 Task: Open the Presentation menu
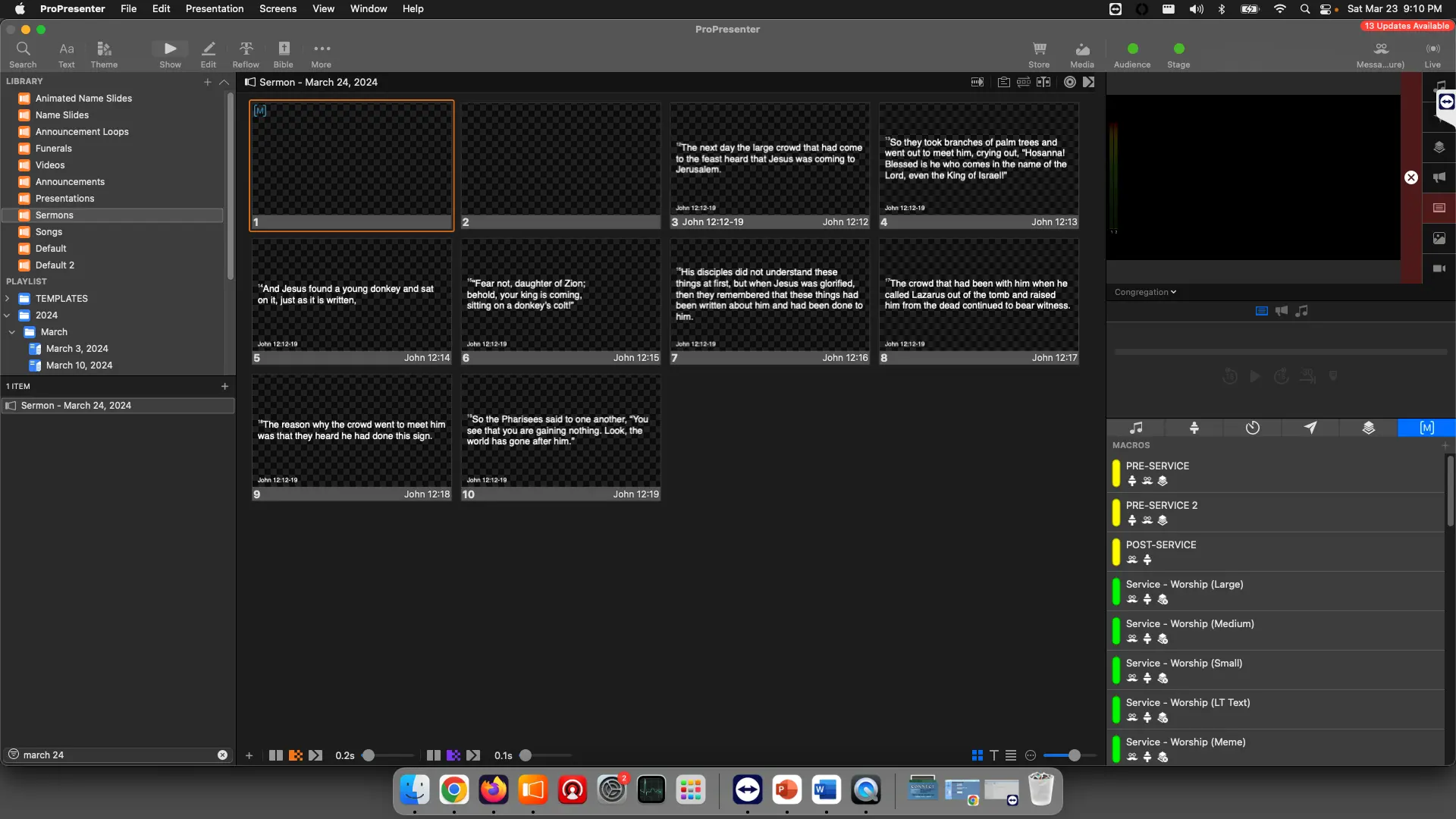click(215, 8)
